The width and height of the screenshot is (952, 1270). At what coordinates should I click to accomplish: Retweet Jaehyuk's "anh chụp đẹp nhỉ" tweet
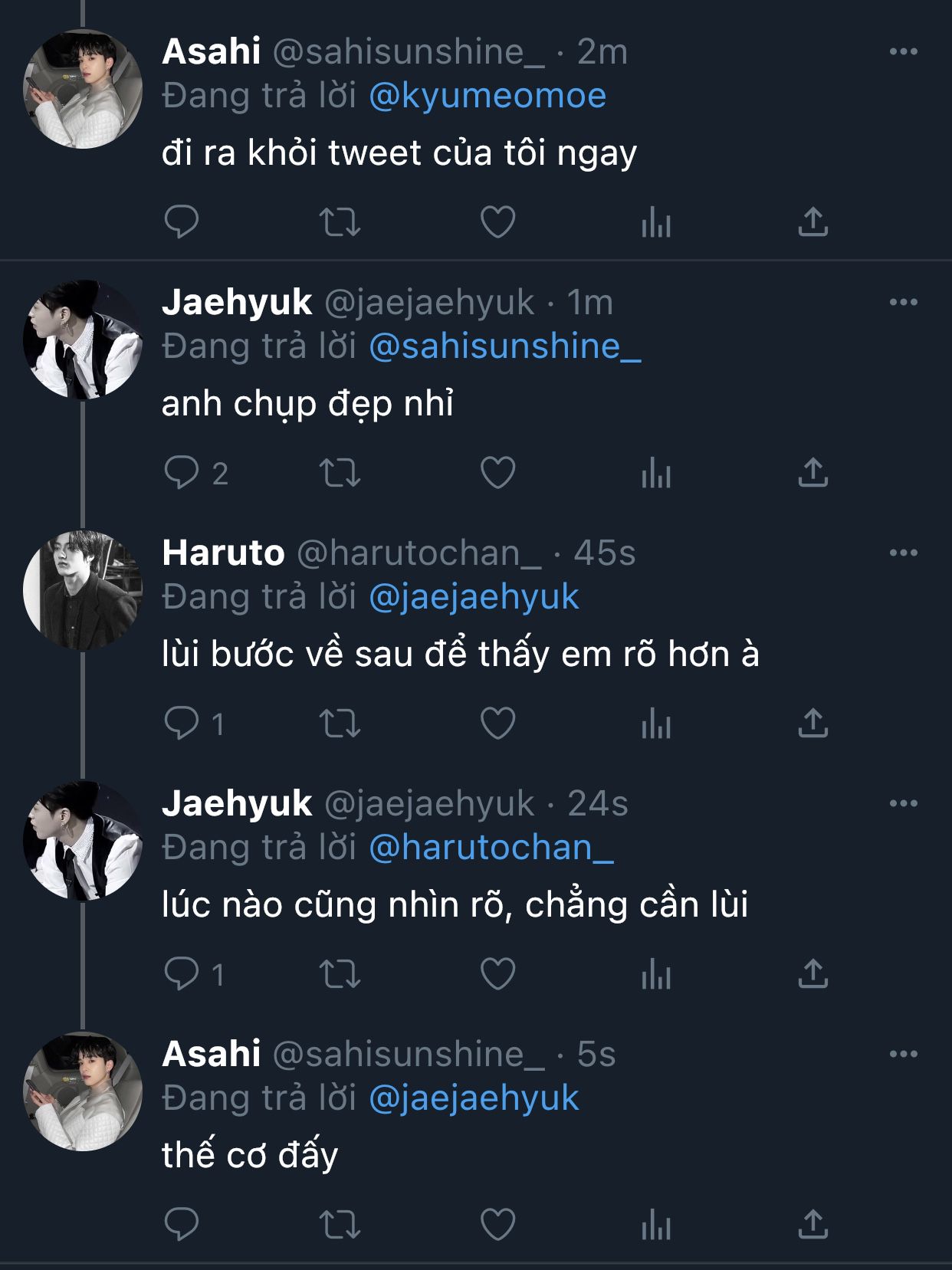pos(340,473)
